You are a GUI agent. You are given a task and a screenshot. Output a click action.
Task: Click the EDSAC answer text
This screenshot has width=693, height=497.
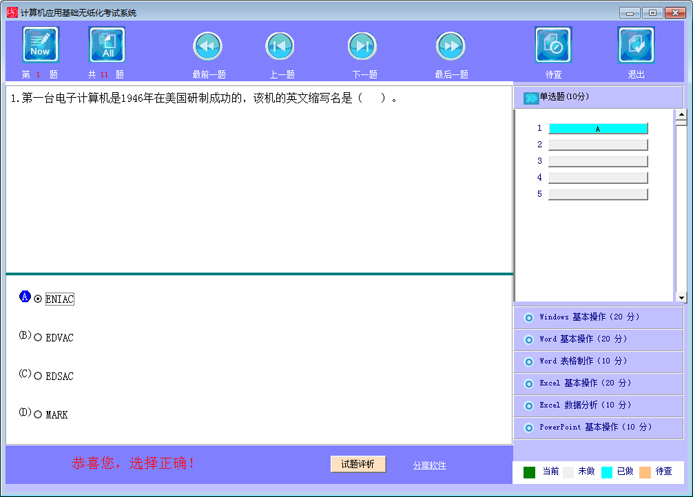pyautogui.click(x=60, y=376)
